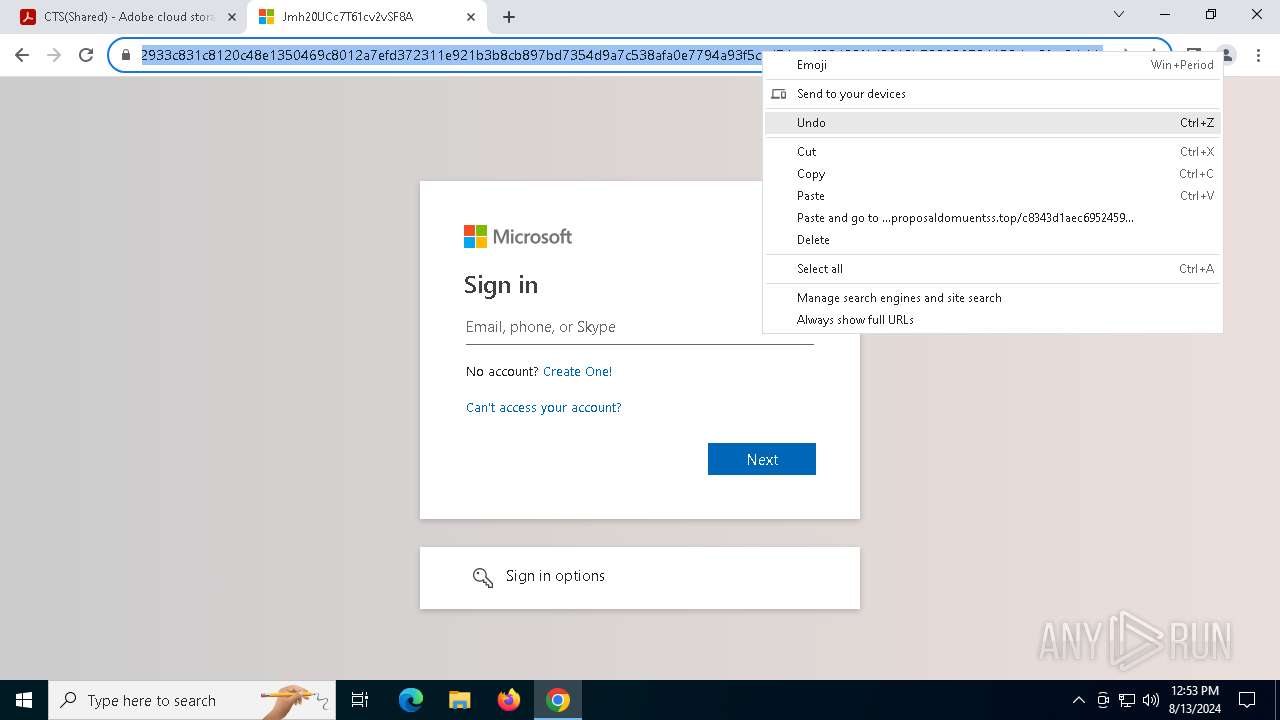Close the Jmh20UCc7T61cv2vSF8A tab
This screenshot has width=1280, height=720.
click(471, 17)
